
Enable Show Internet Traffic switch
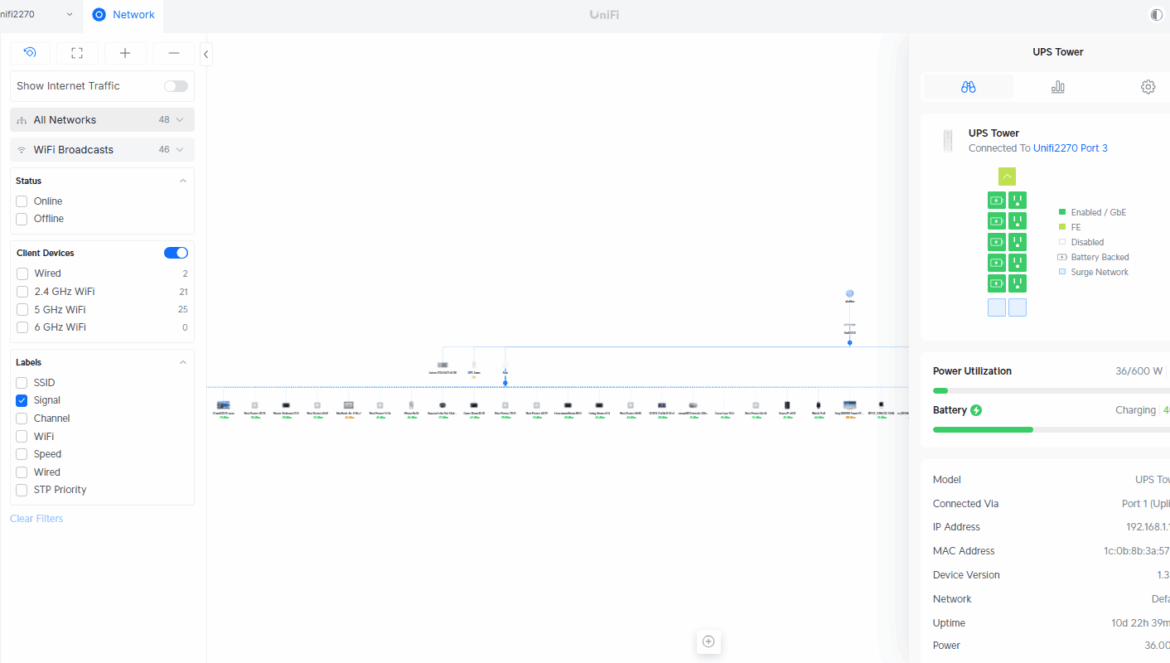176,86
